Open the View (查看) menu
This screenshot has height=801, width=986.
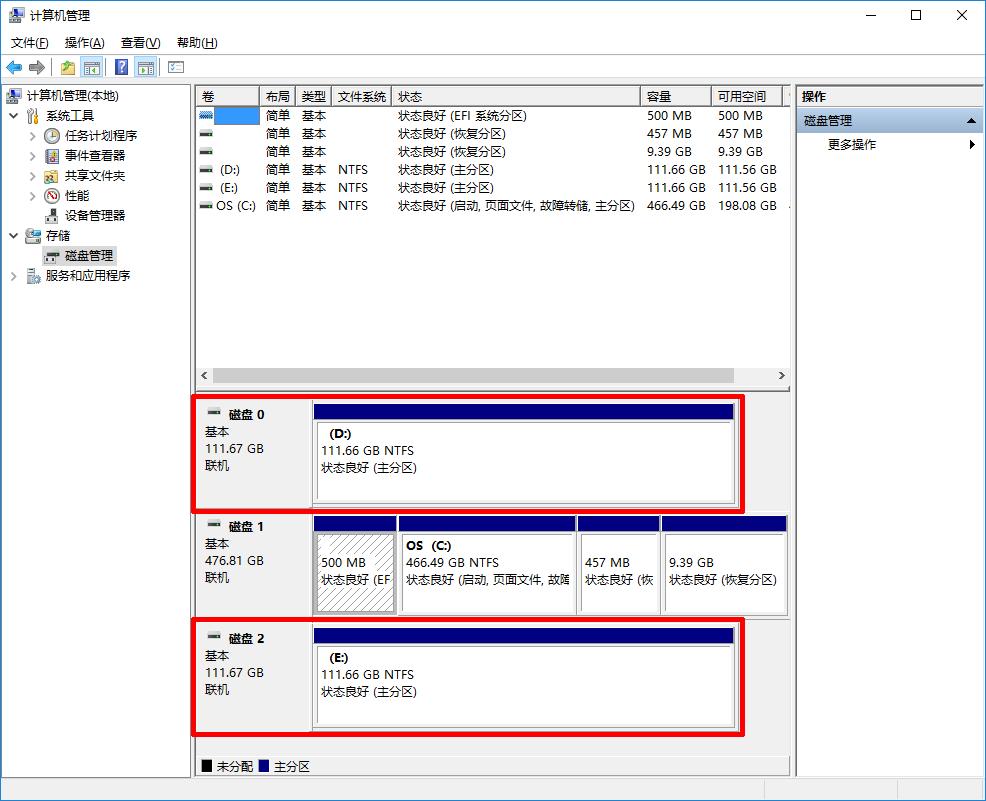point(140,43)
